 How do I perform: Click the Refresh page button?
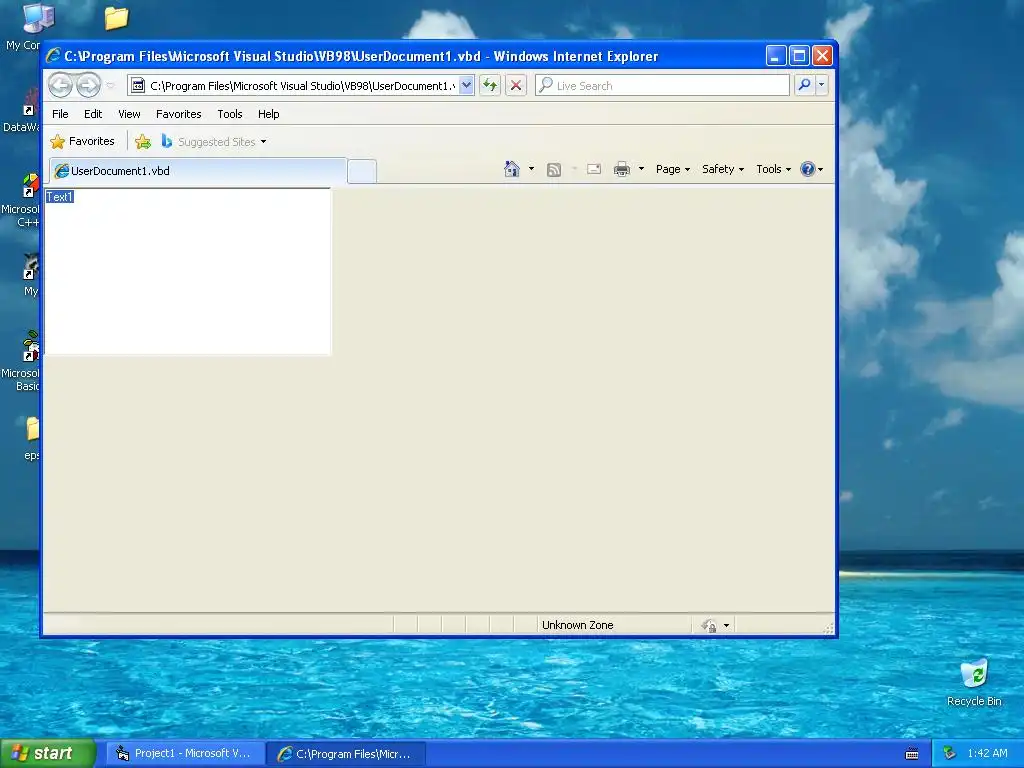coord(490,86)
